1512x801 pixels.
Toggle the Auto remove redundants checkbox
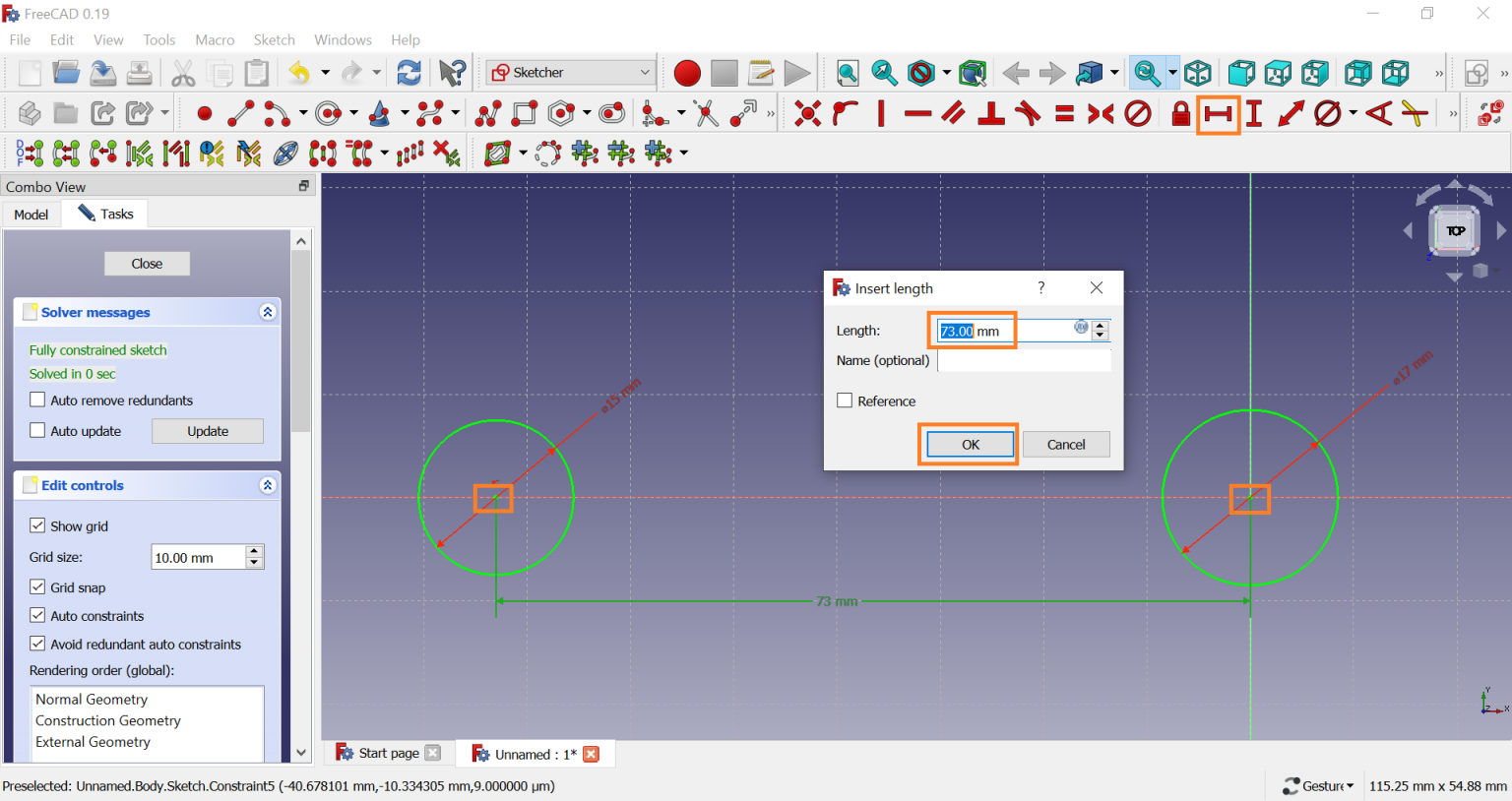pyautogui.click(x=38, y=400)
